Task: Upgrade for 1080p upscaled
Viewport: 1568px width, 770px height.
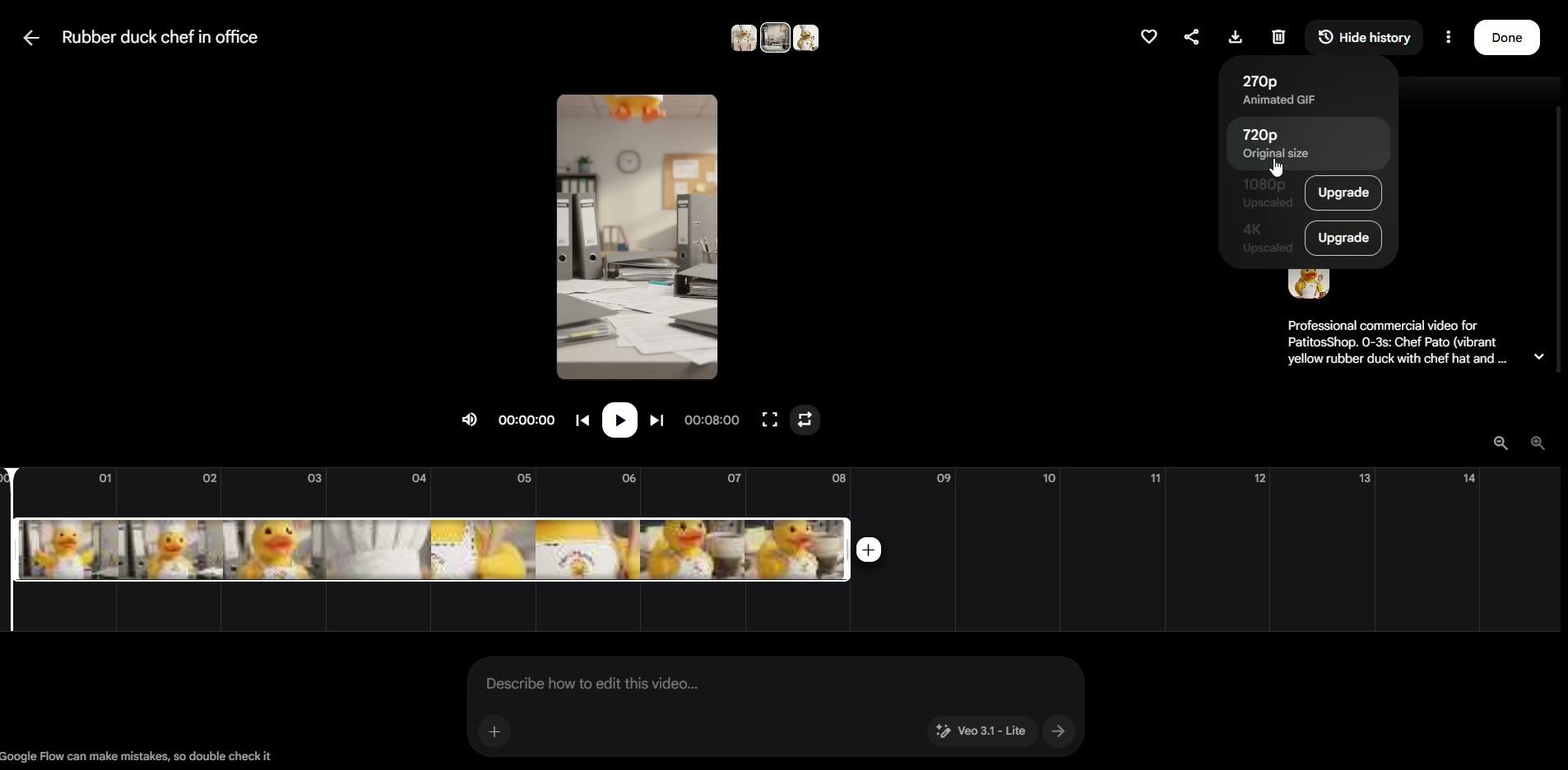Action: coord(1343,192)
